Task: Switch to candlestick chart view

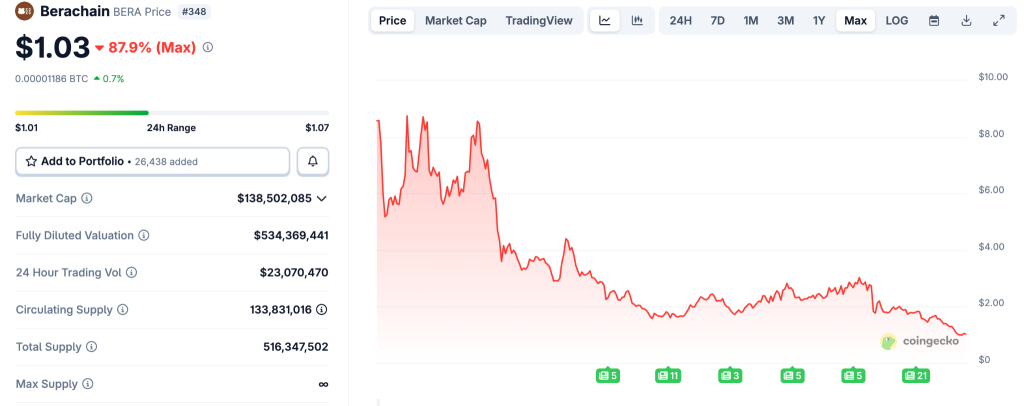Action: point(637,20)
